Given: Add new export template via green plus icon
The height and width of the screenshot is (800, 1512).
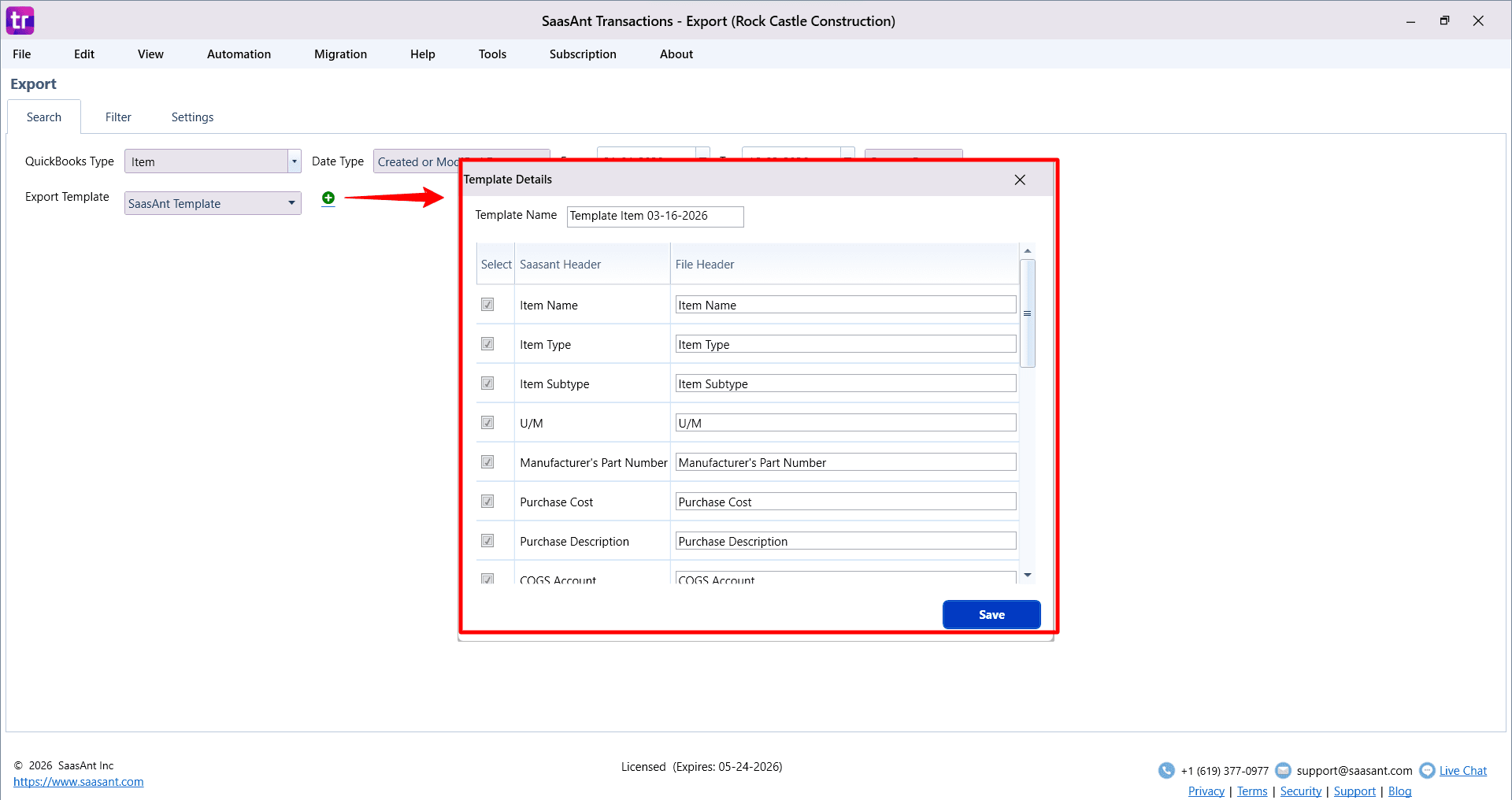Looking at the screenshot, I should coord(328,198).
